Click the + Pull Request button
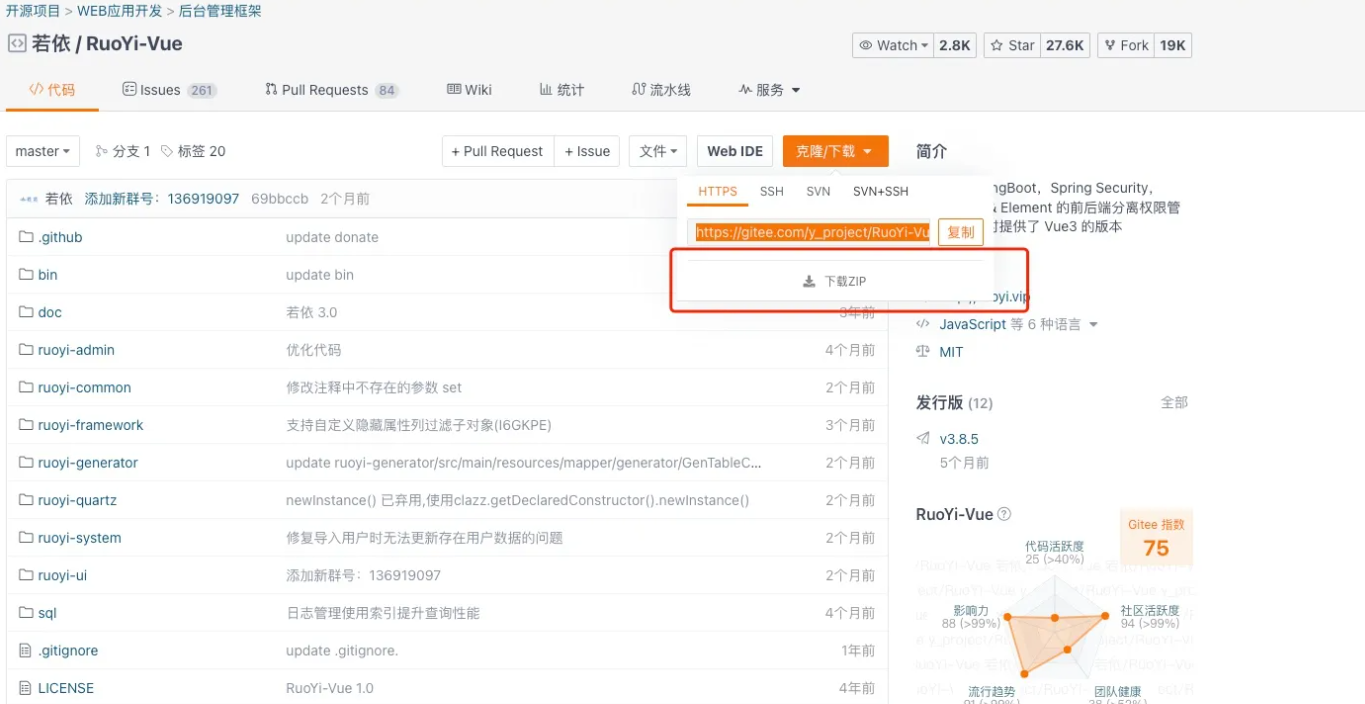Viewport: 1365px width, 704px height. (497, 151)
